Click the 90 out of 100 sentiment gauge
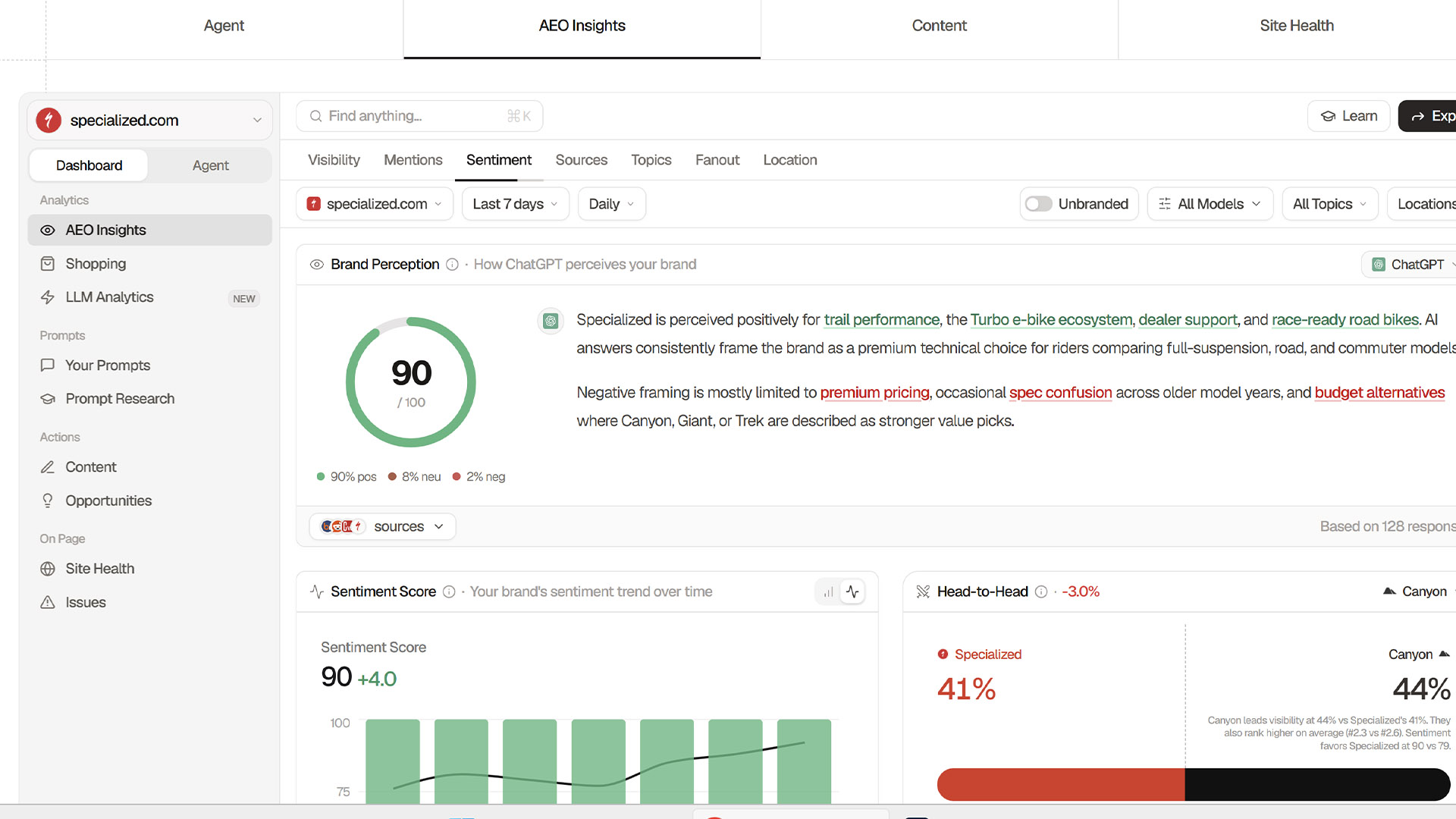Screen dimensions: 1456x819 click(411, 382)
